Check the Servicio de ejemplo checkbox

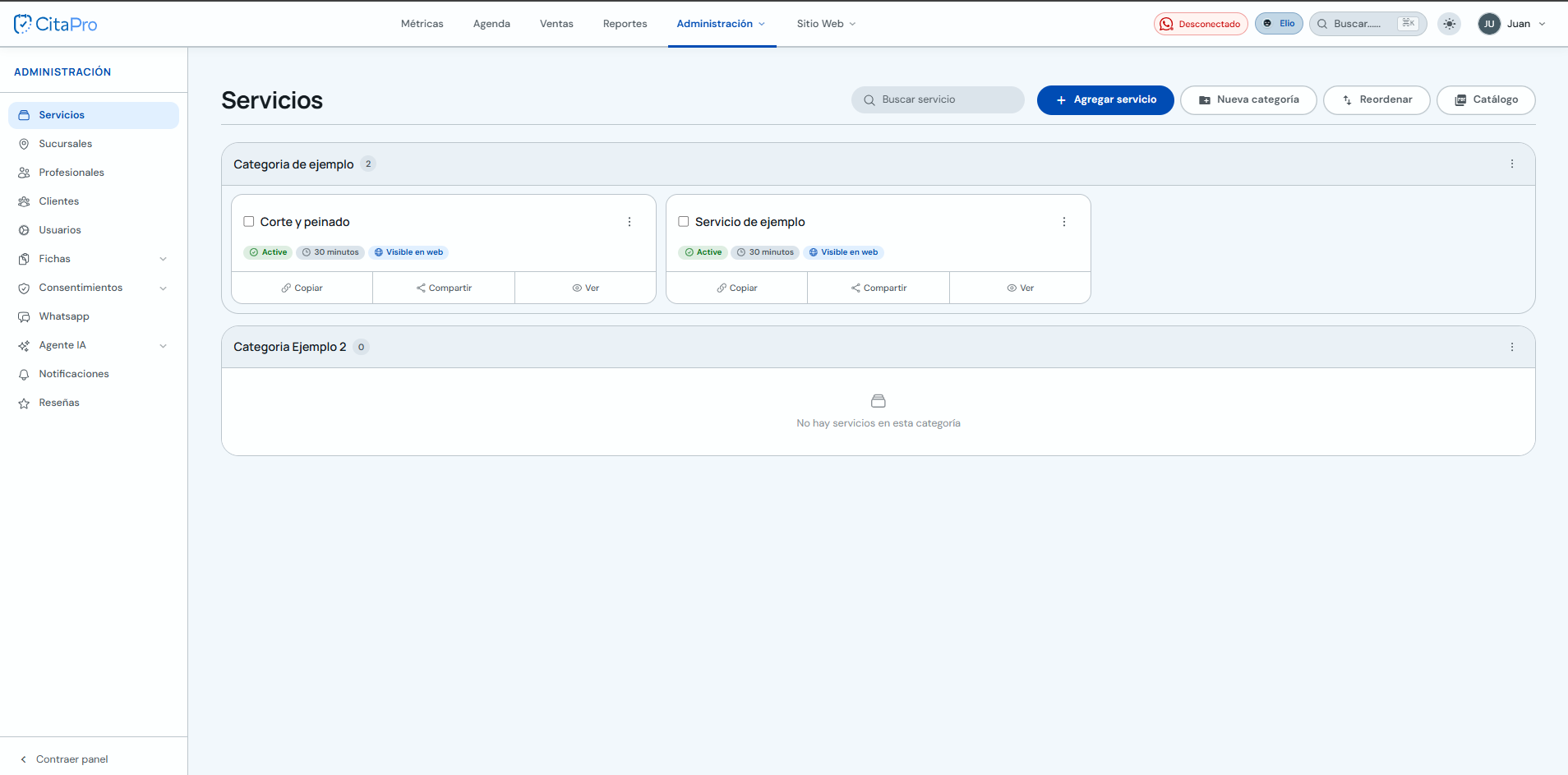pos(684,222)
